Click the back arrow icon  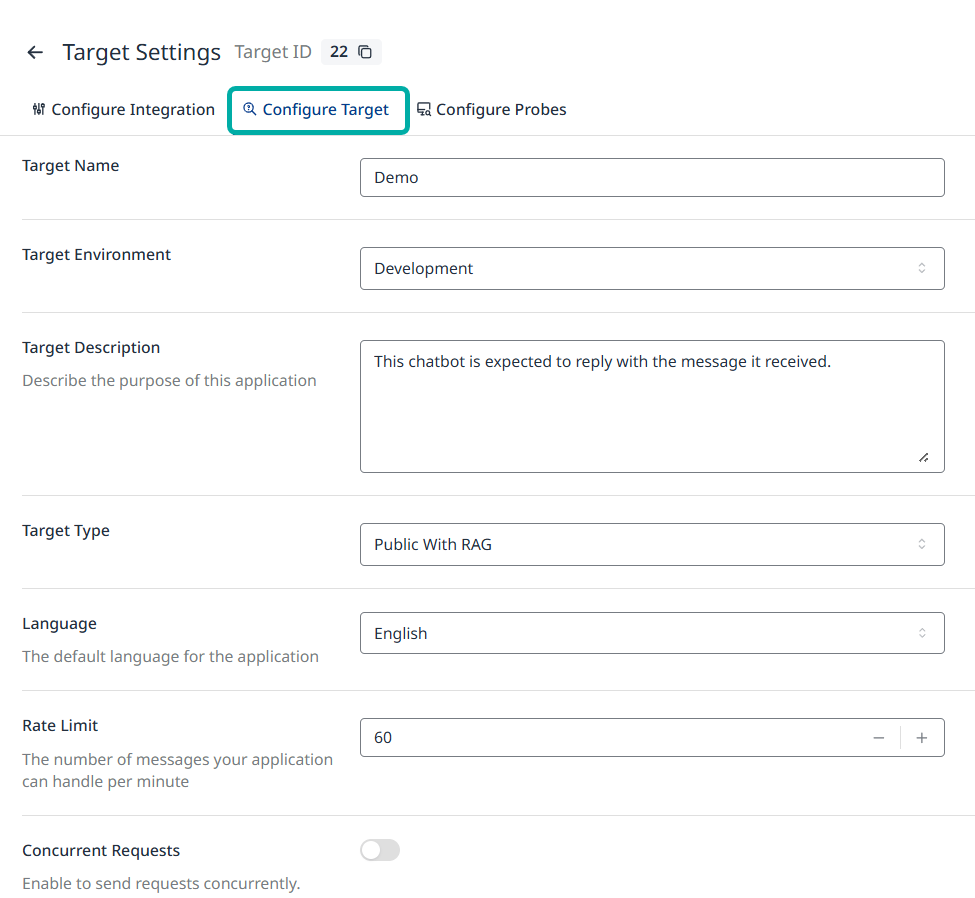[x=35, y=53]
